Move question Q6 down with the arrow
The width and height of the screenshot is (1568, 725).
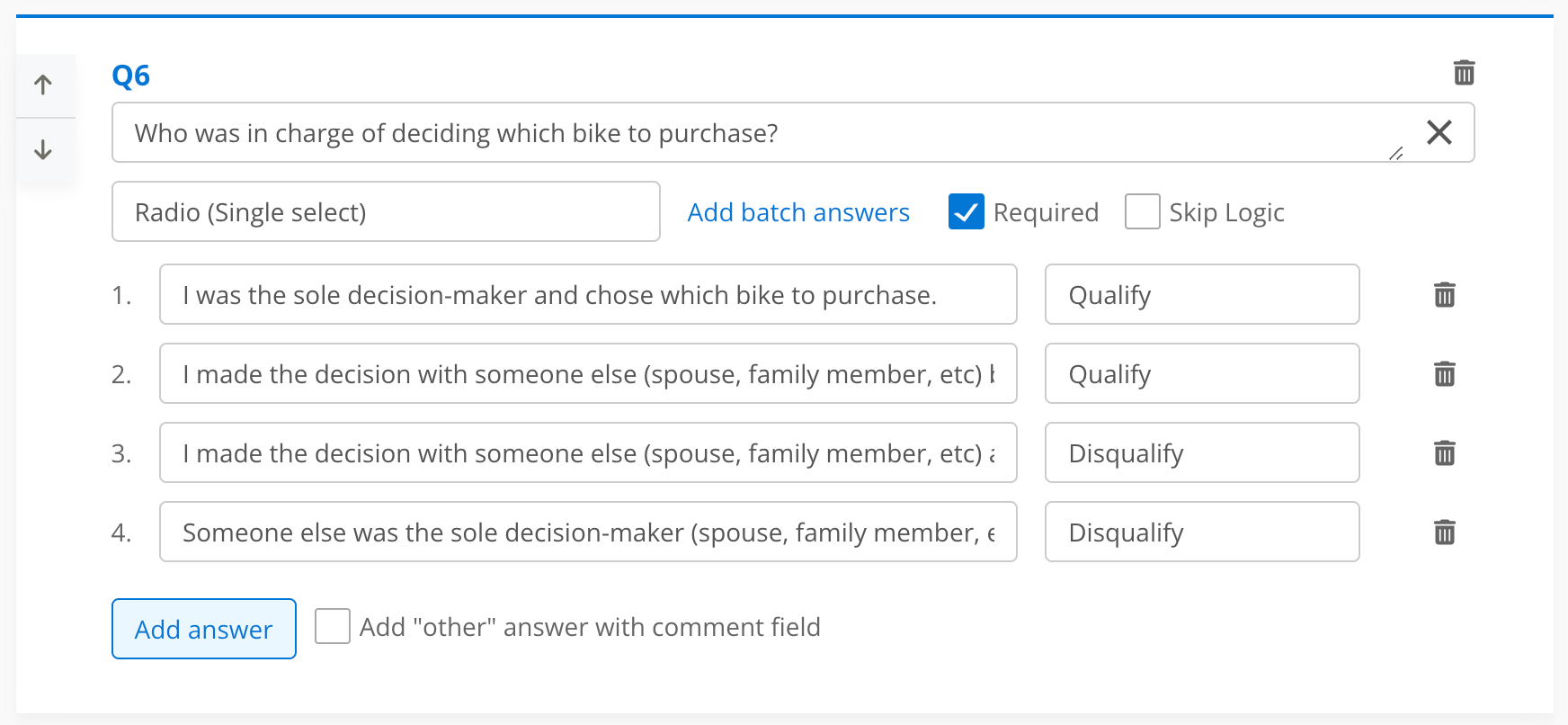(43, 149)
